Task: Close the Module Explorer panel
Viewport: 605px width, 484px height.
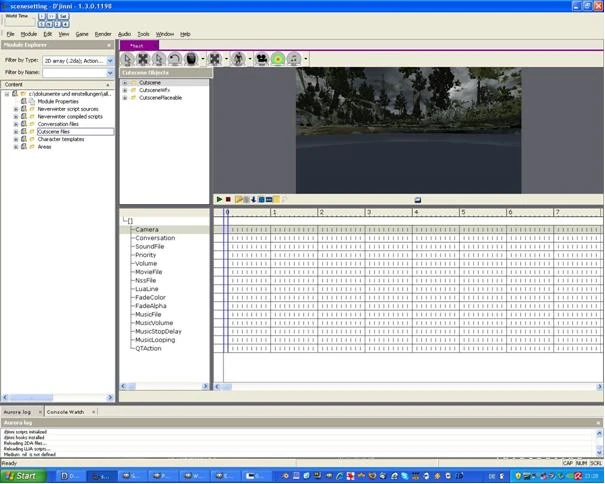Action: 109,45
